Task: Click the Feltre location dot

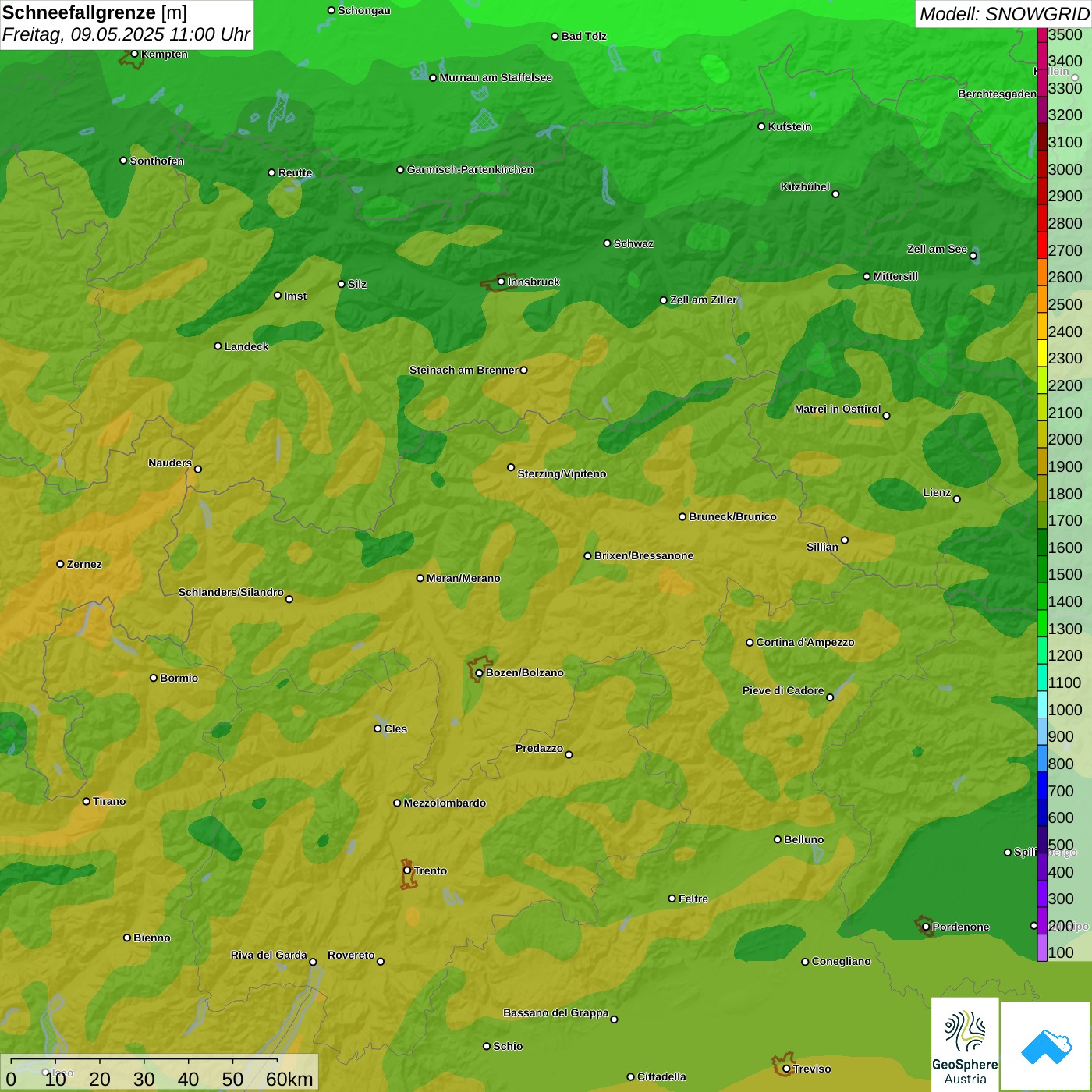Action: 672,899
